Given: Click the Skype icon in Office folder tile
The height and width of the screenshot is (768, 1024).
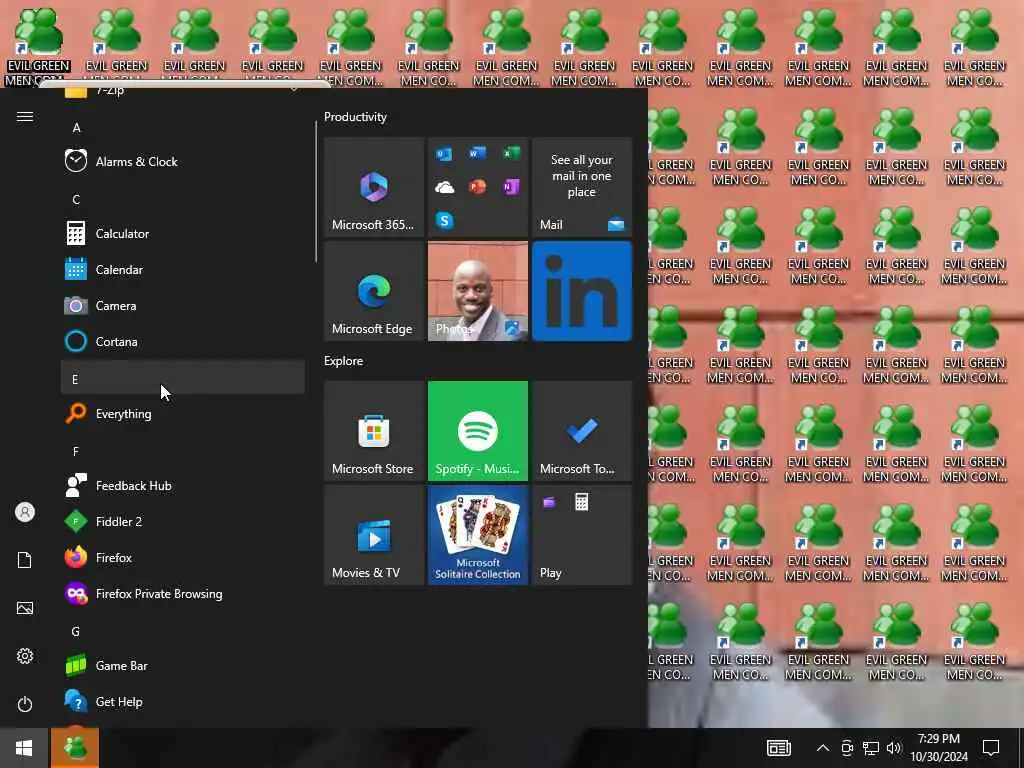Looking at the screenshot, I should (x=445, y=220).
